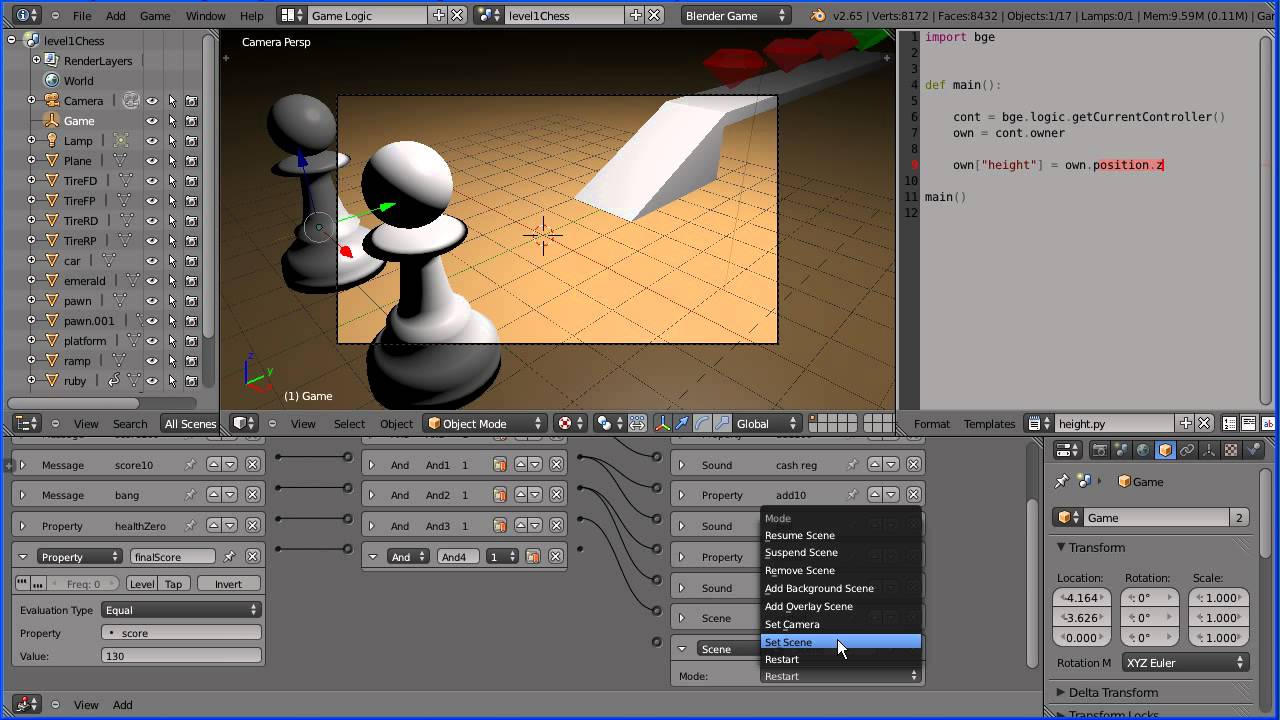Image resolution: width=1280 pixels, height=720 pixels.
Task: Toggle line numbers in the text editor
Action: point(1230,424)
